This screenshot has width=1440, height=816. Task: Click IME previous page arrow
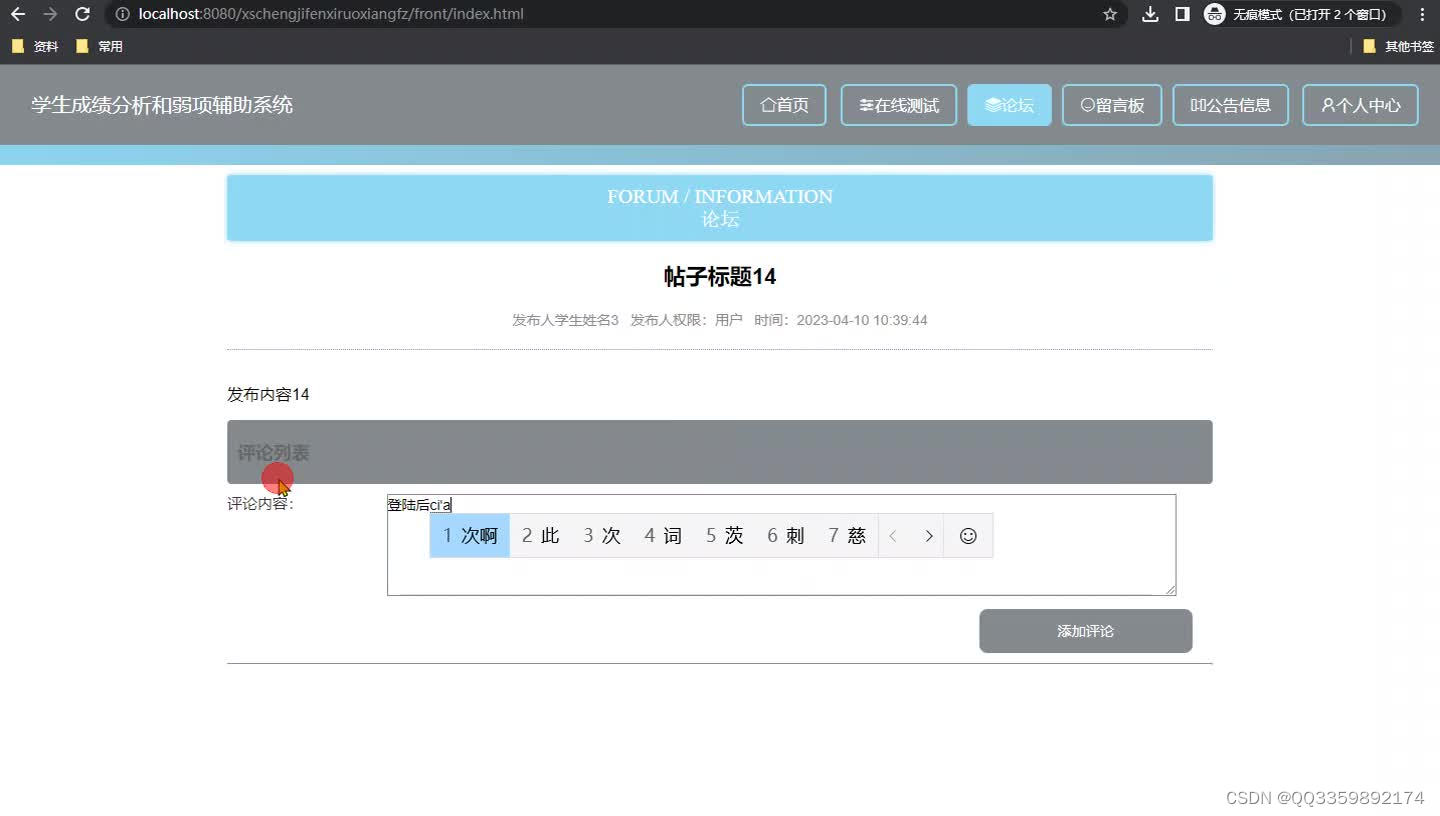[893, 536]
